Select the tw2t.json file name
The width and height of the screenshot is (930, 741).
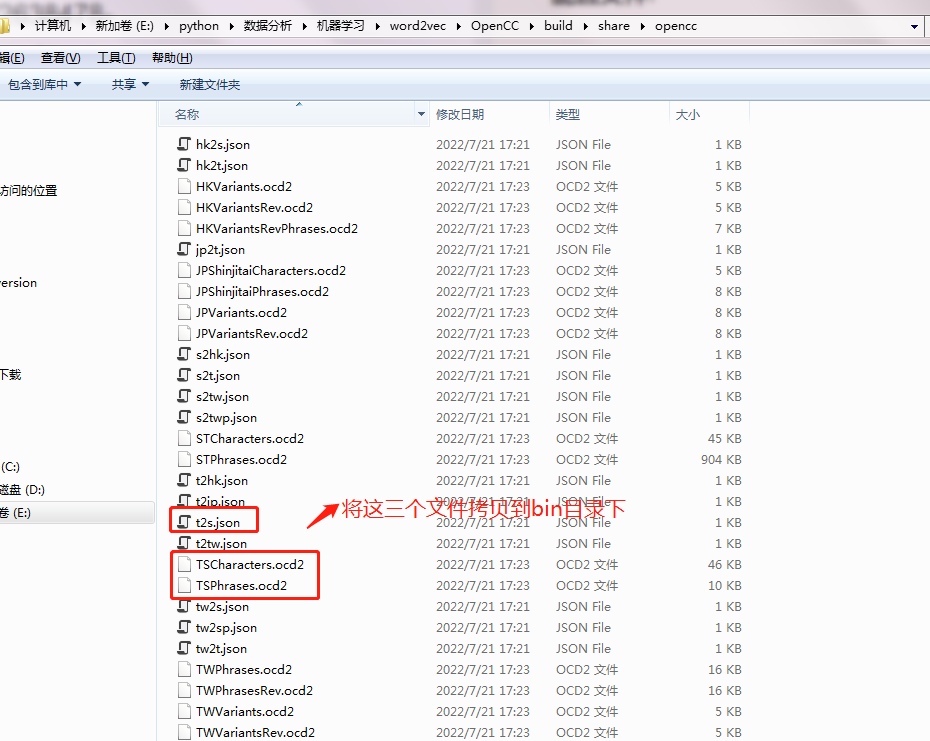click(x=221, y=648)
